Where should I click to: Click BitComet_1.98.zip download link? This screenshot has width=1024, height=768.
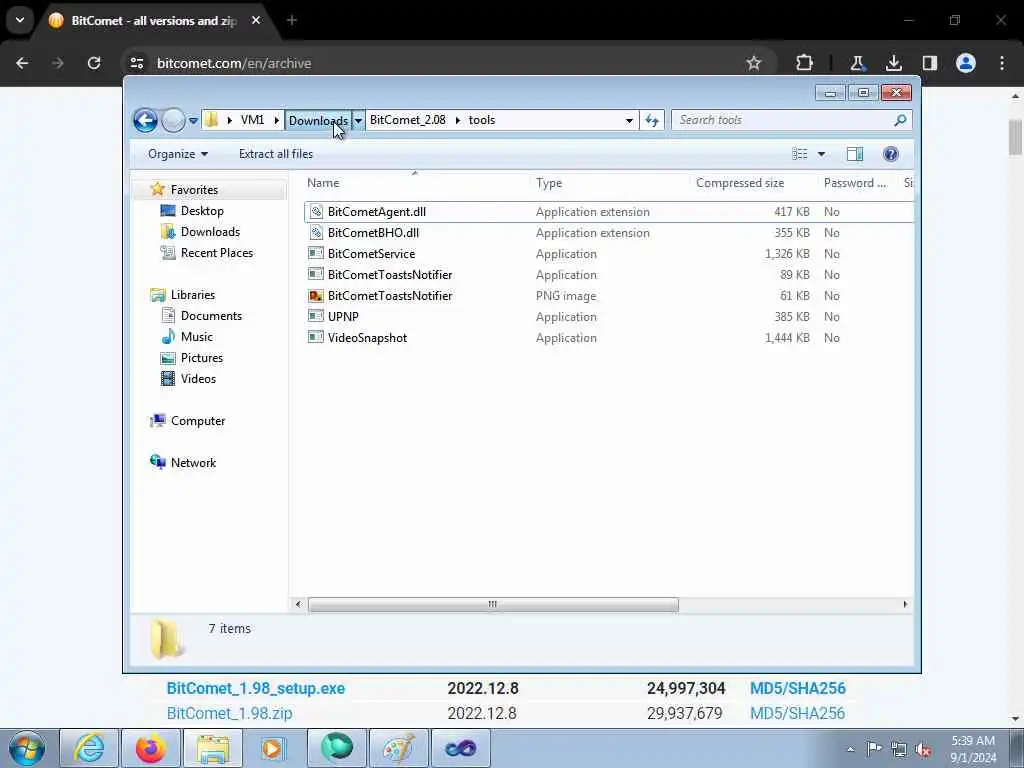tap(229, 713)
